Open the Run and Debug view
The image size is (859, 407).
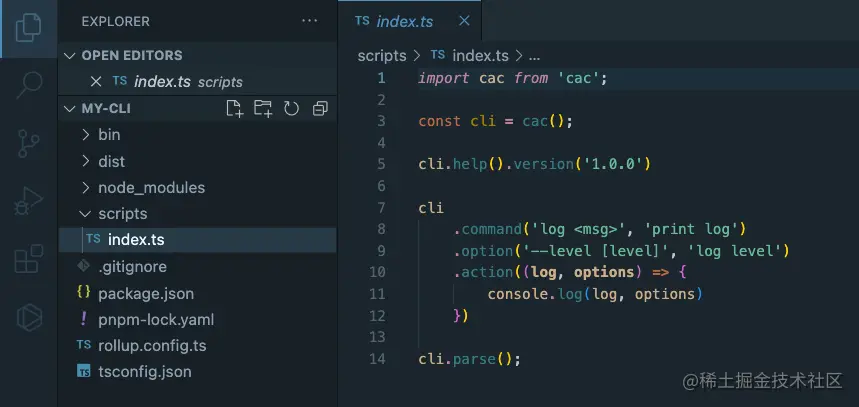coord(28,202)
